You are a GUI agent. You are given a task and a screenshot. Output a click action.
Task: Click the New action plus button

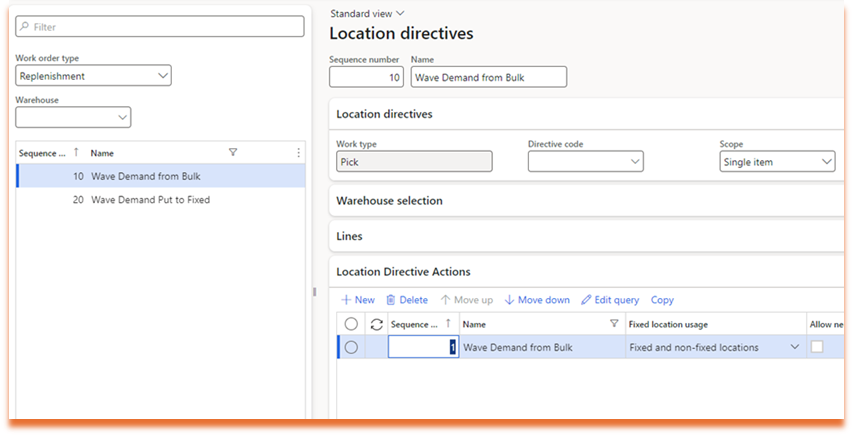[x=358, y=300]
